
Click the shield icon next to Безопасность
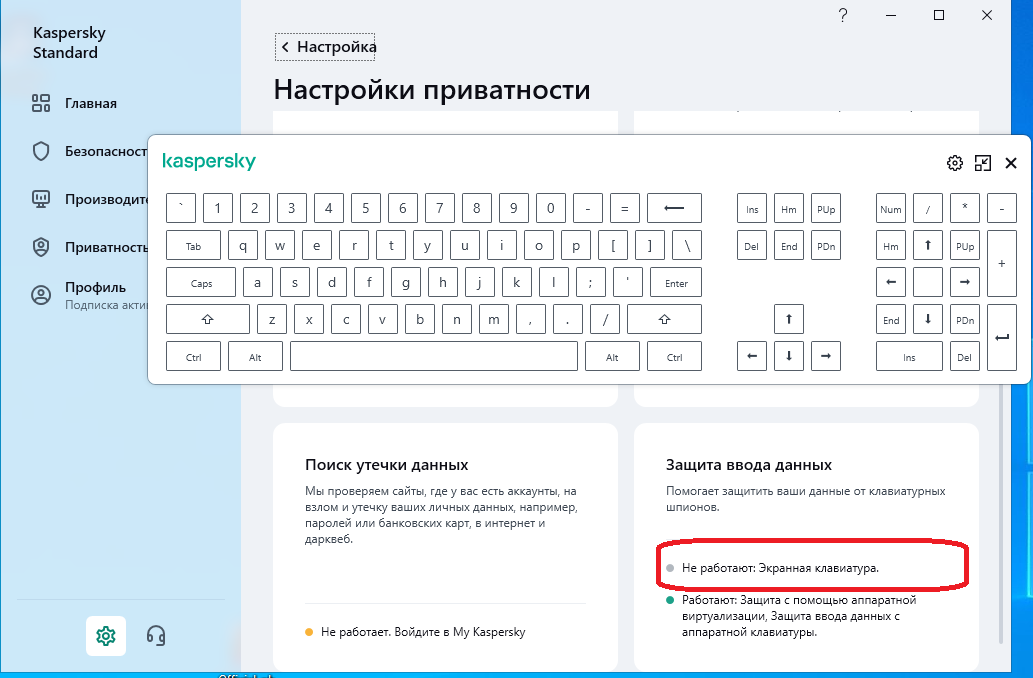click(41, 151)
